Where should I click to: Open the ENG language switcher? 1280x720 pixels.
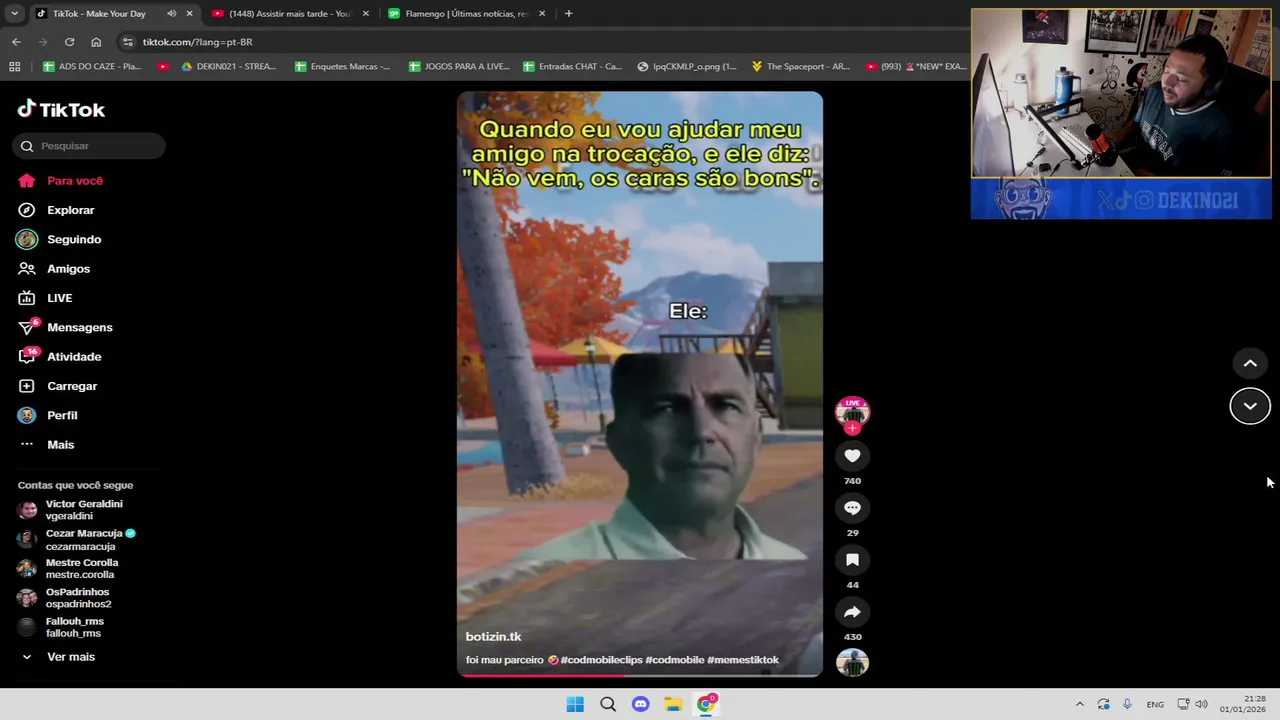[1155, 704]
